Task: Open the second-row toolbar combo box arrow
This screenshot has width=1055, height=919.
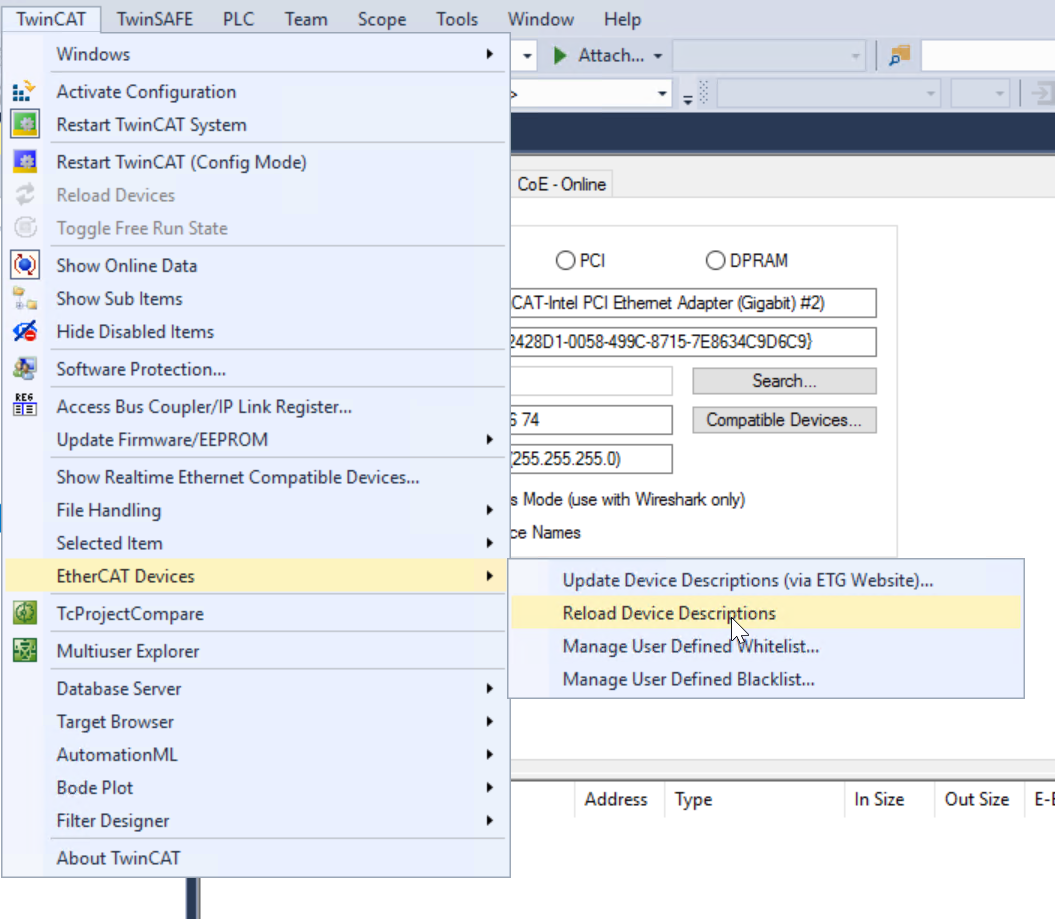Action: tap(662, 94)
